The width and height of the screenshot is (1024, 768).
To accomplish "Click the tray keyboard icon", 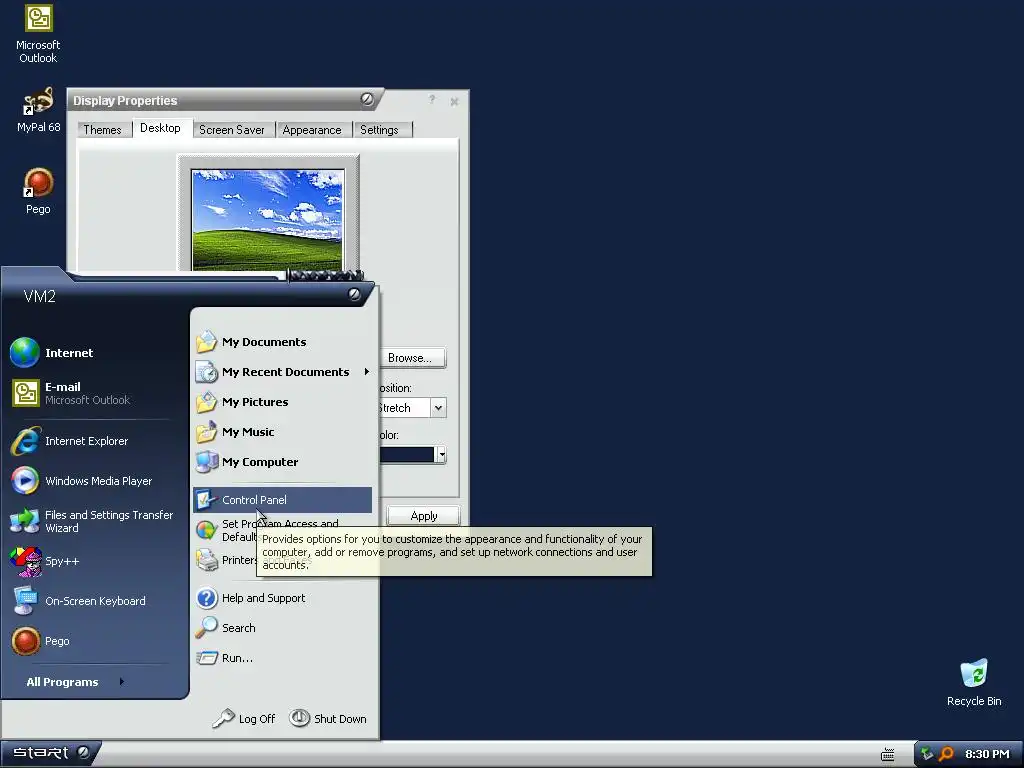I will pyautogui.click(x=888, y=755).
